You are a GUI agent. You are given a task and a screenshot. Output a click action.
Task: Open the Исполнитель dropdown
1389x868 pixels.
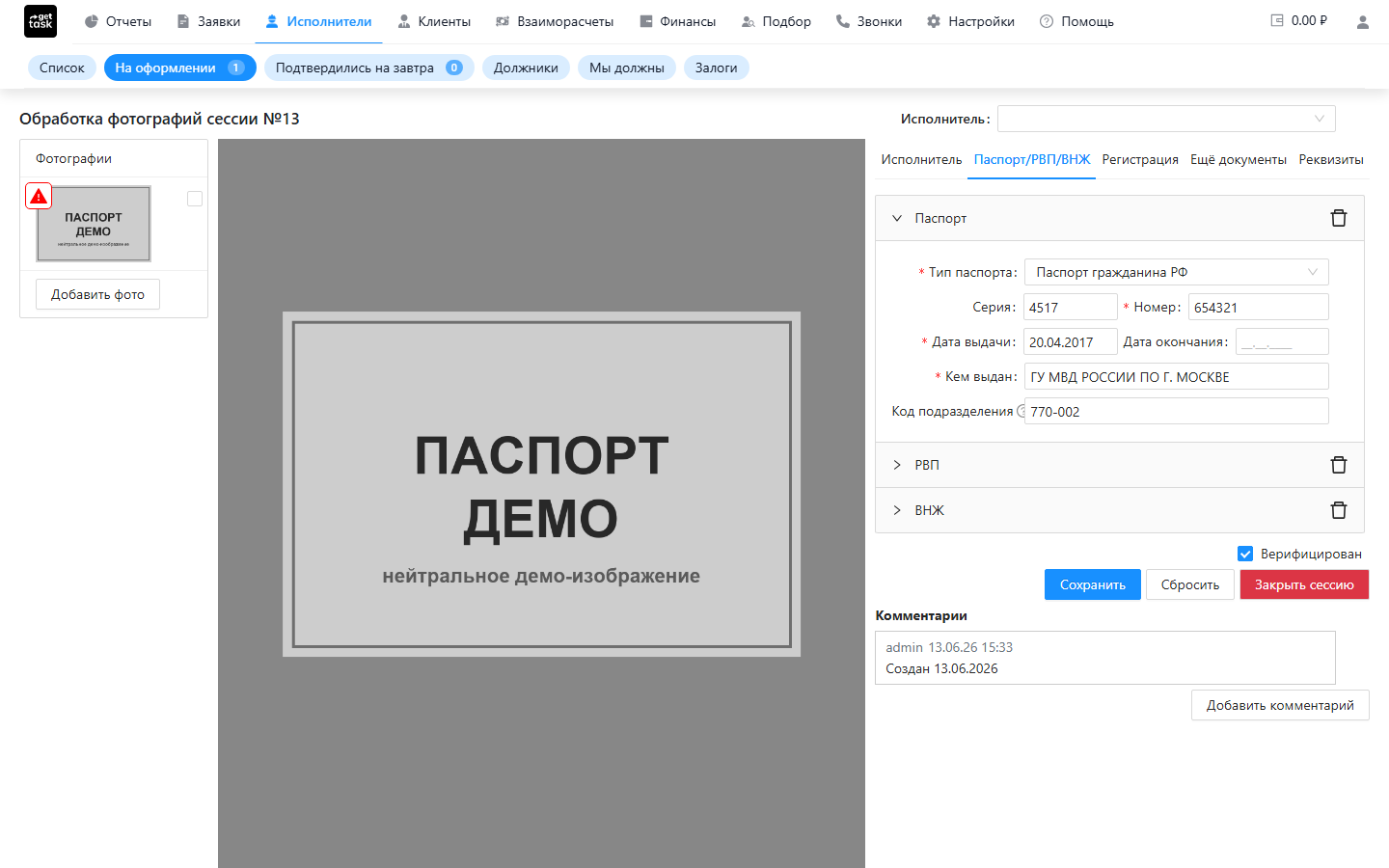(x=1166, y=119)
